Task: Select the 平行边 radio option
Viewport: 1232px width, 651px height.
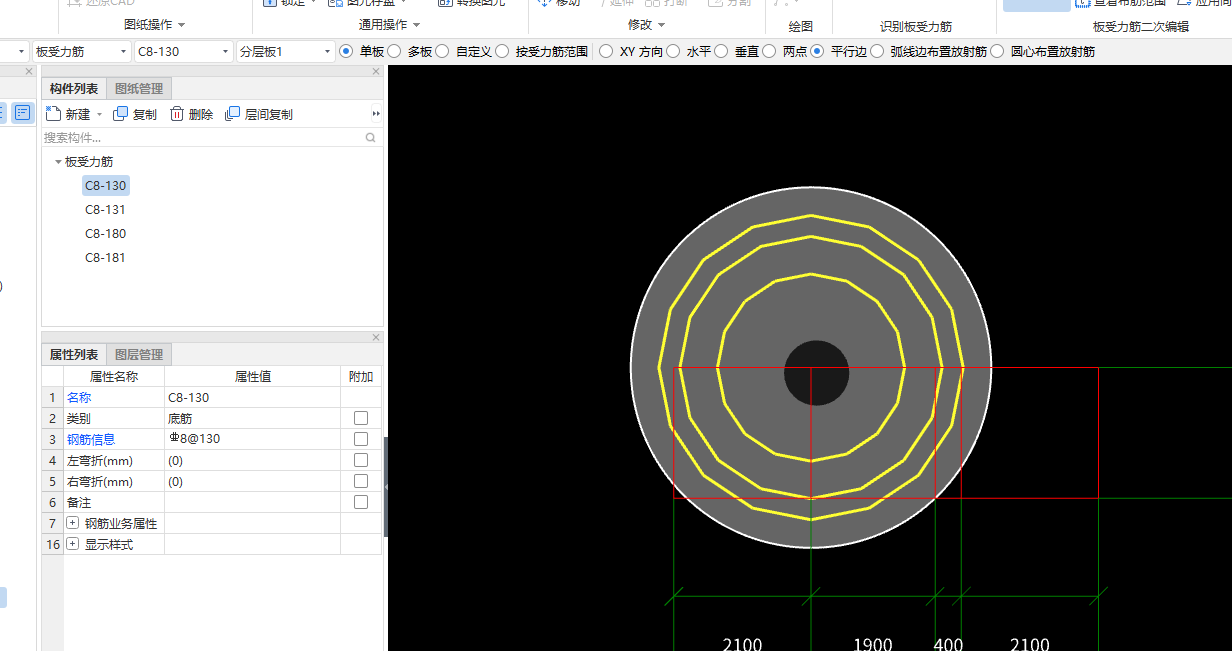Action: (817, 51)
